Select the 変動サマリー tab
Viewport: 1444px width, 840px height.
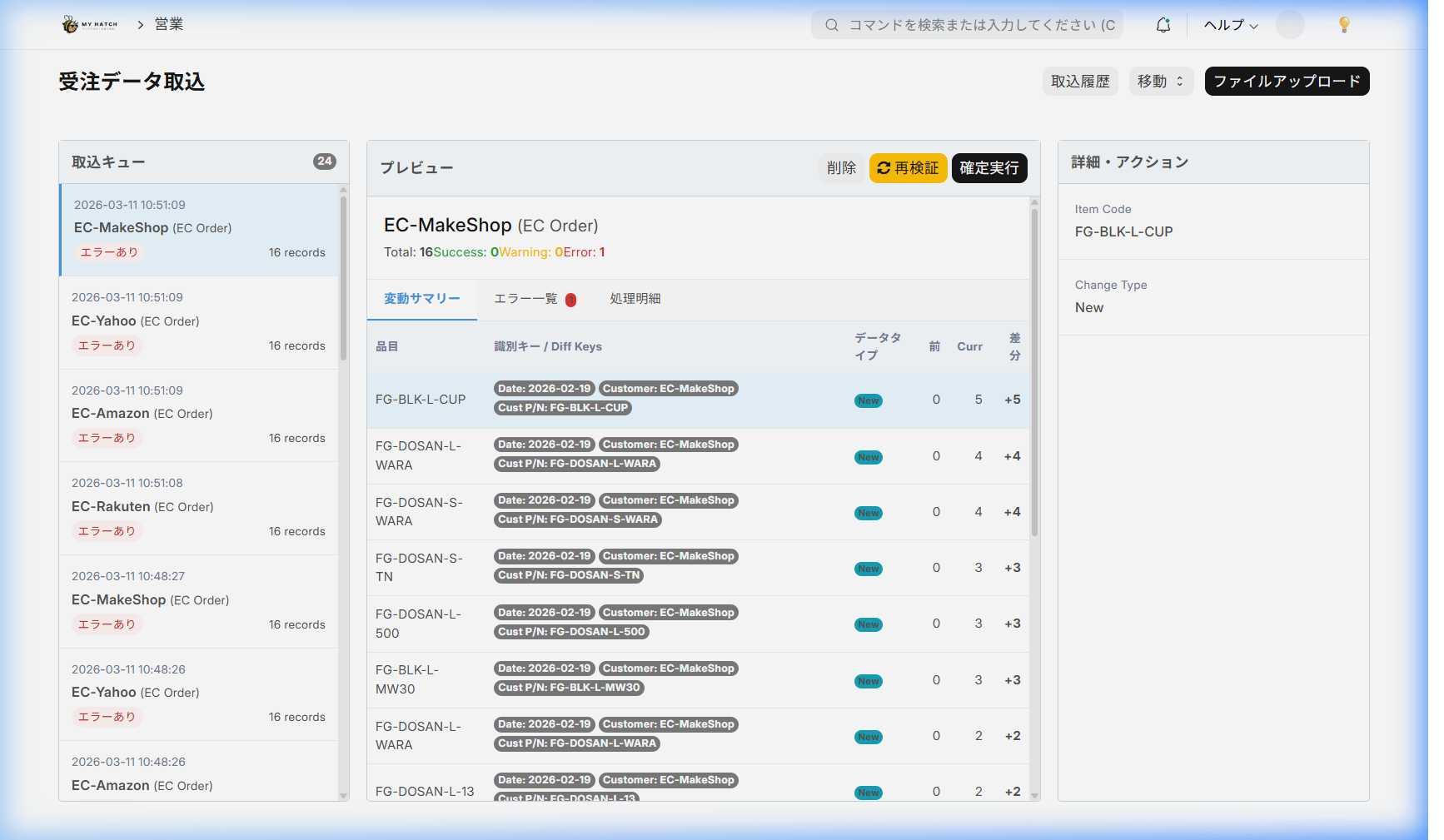tap(421, 299)
